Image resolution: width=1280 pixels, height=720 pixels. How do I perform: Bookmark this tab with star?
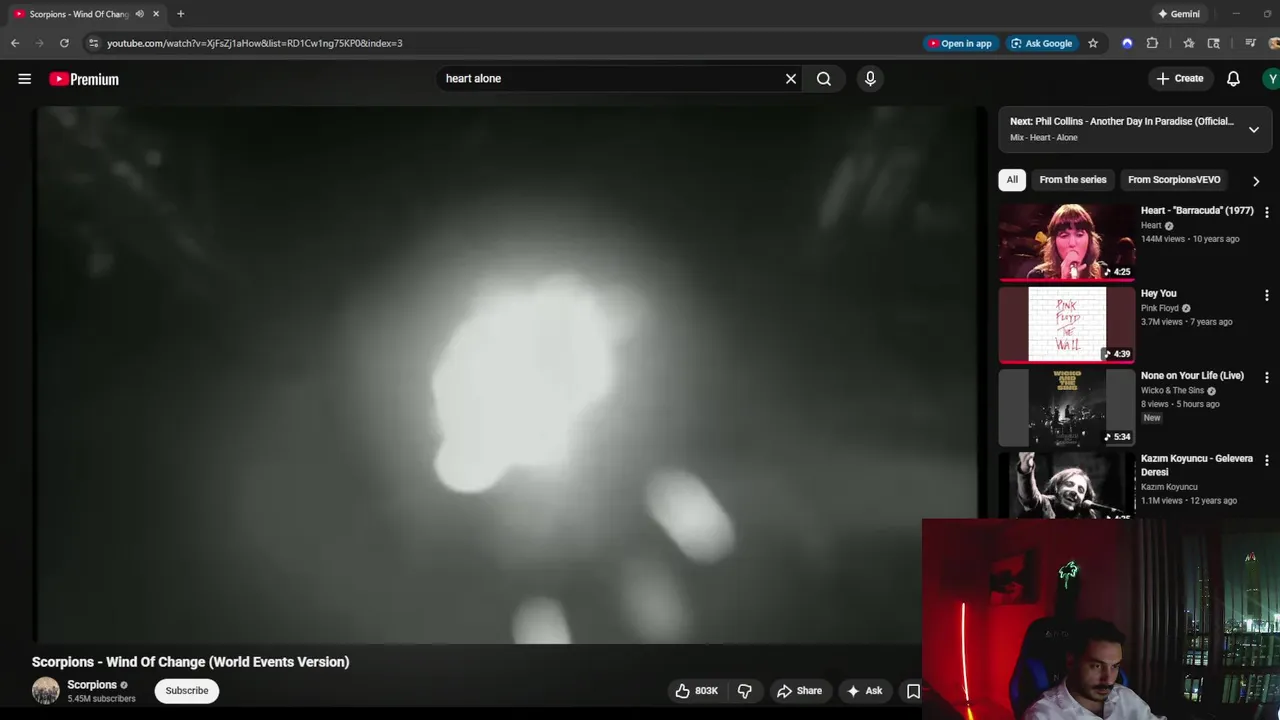(1093, 43)
